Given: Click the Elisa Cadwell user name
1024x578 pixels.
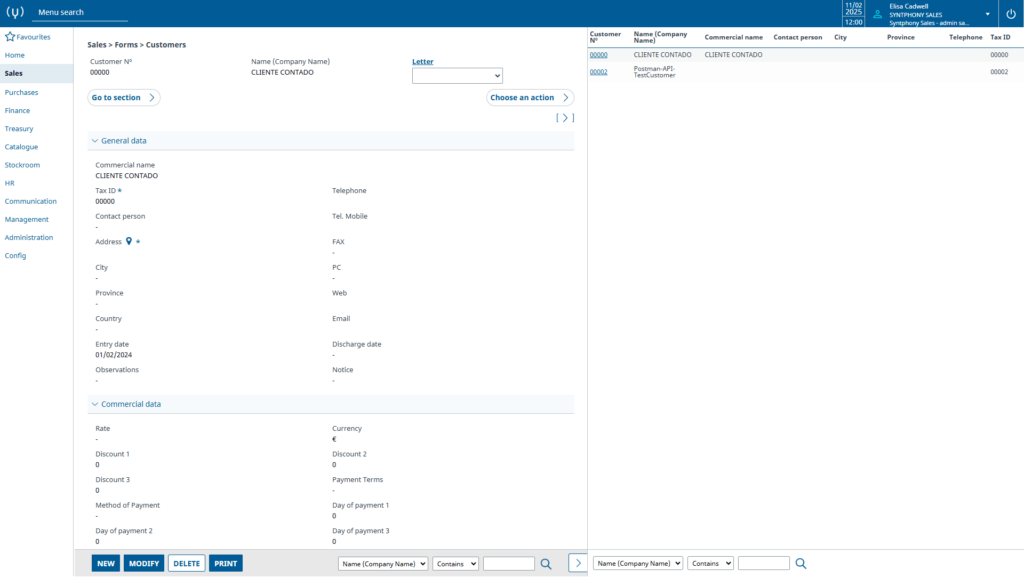Looking at the screenshot, I should [x=908, y=6].
